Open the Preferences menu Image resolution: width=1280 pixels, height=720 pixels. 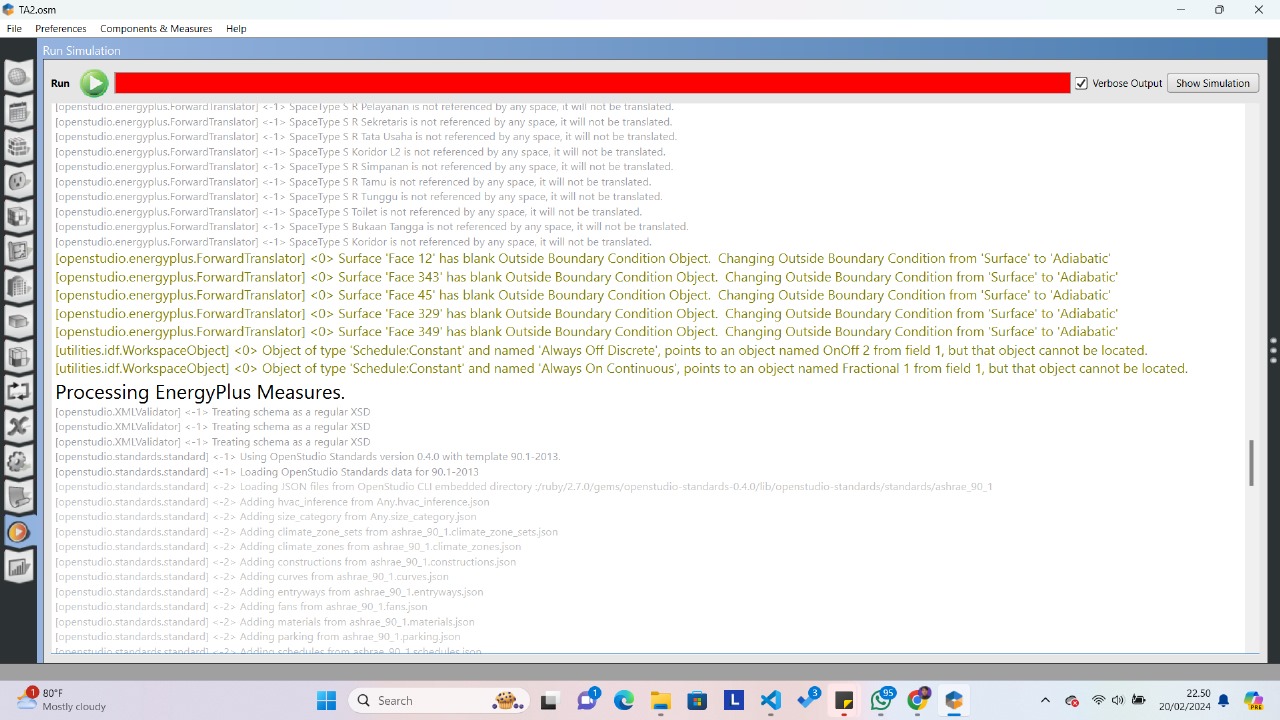(x=61, y=28)
